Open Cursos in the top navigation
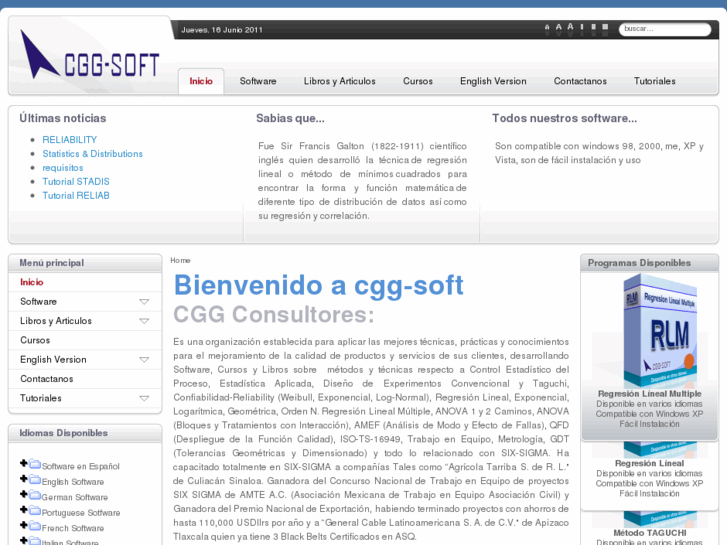Image resolution: width=727 pixels, height=545 pixels. pyautogui.click(x=418, y=81)
